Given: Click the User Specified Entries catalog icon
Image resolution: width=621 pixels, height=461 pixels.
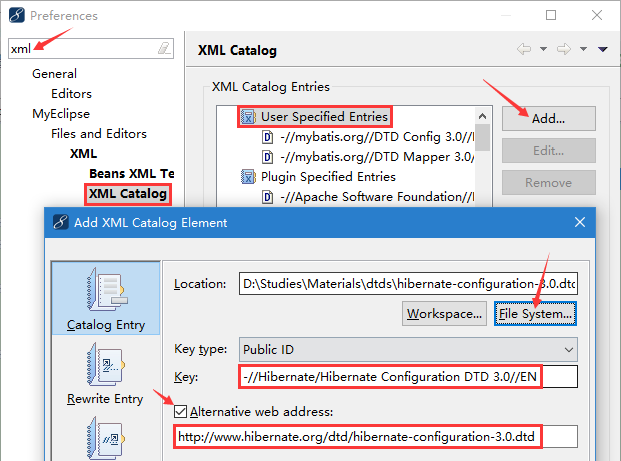Looking at the screenshot, I should 248,117.
